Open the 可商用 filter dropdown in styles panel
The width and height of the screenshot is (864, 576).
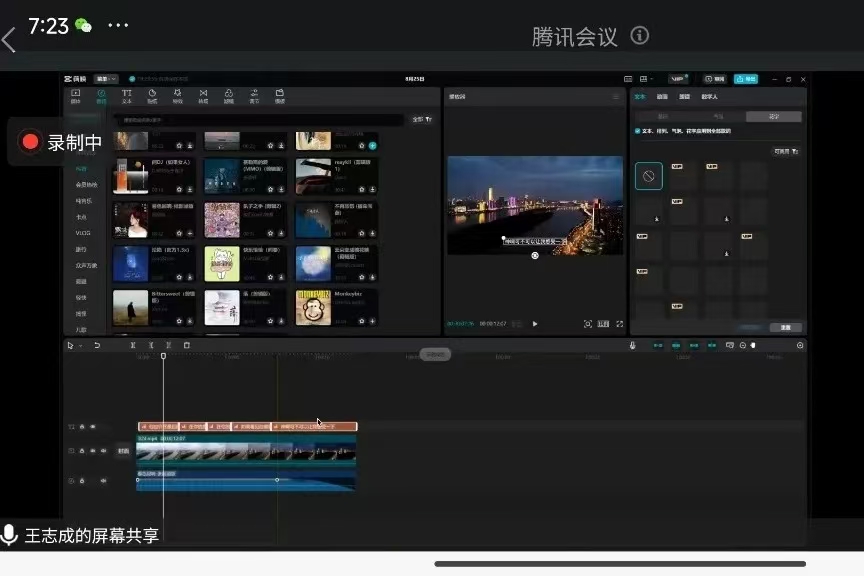tap(787, 151)
